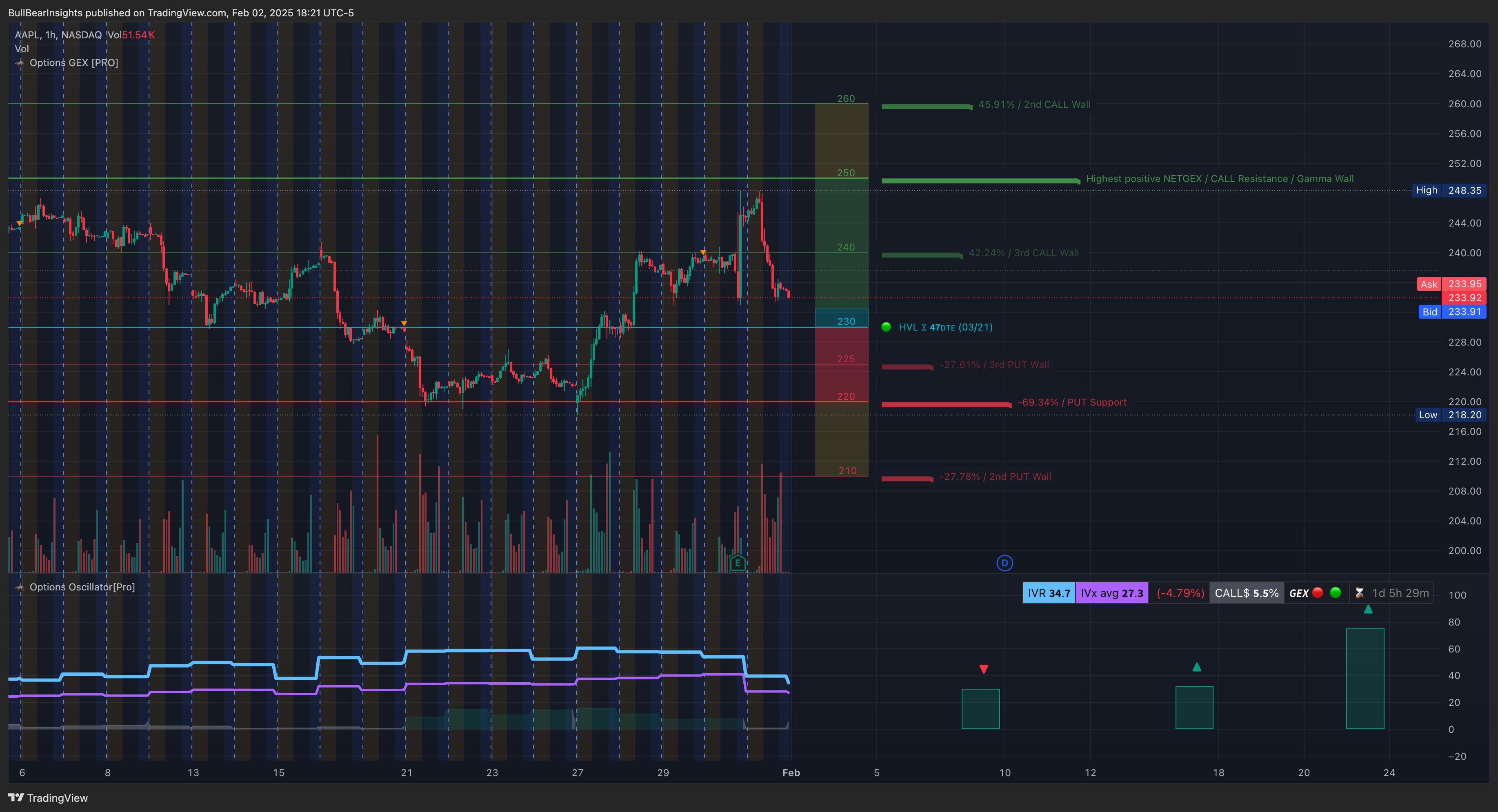Click the 'Ask 233.95' price label
The image size is (1498, 812).
(x=1451, y=284)
